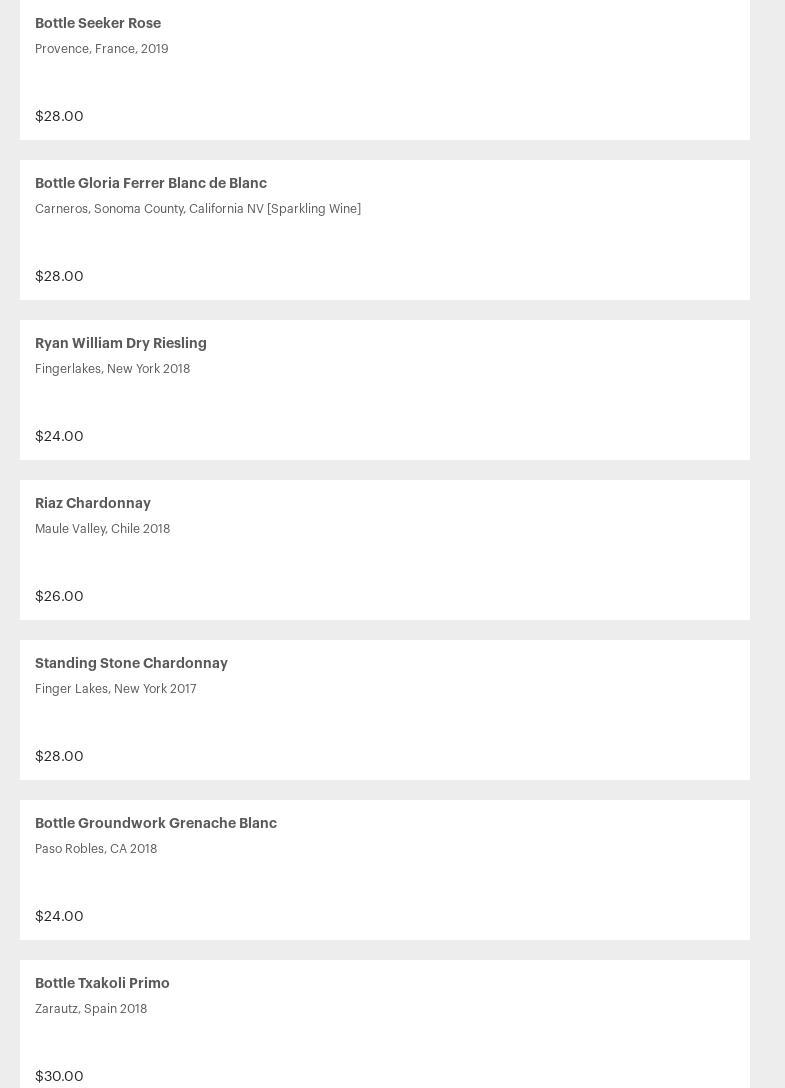
Task: Select the $30.00 price for Txakoli Primo
Action: tap(59, 1076)
